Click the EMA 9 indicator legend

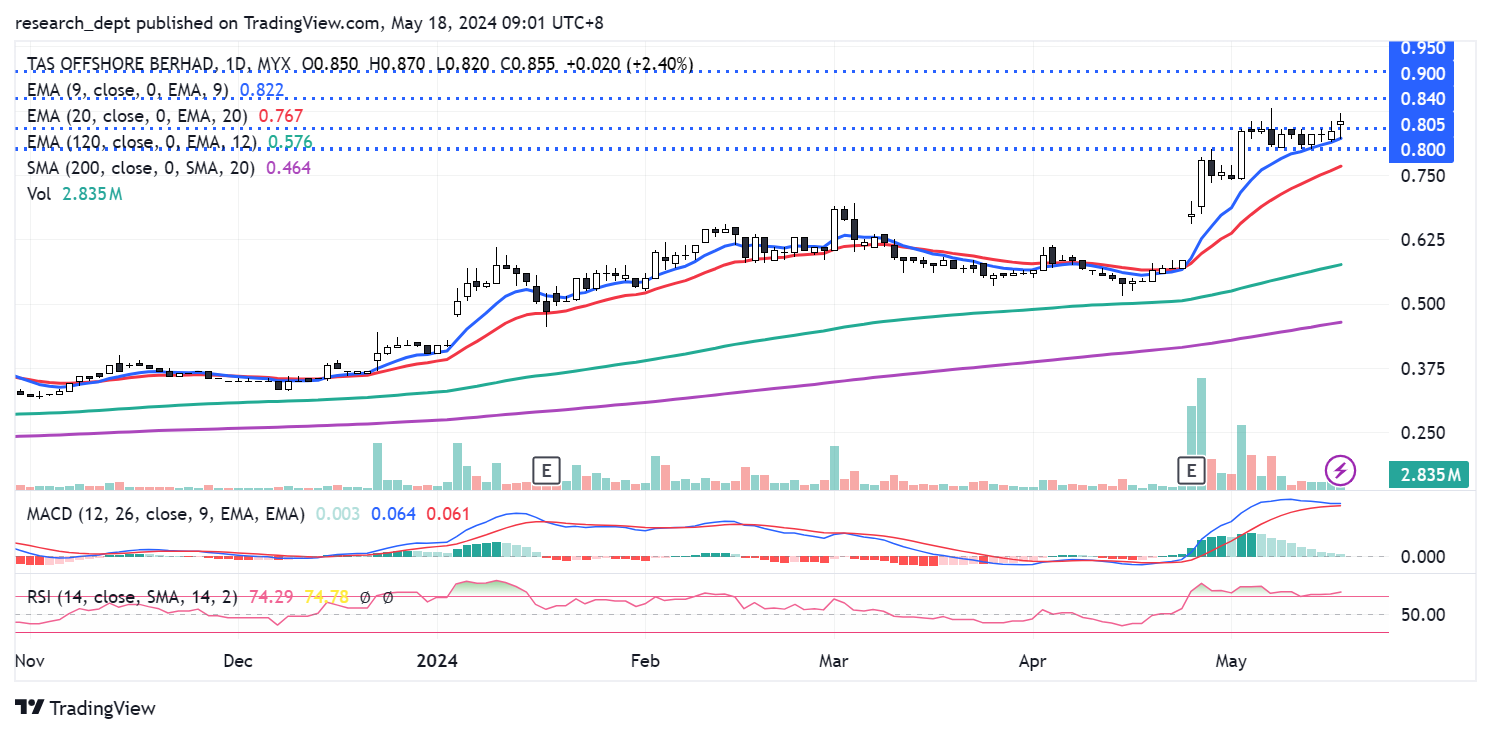click(x=128, y=90)
